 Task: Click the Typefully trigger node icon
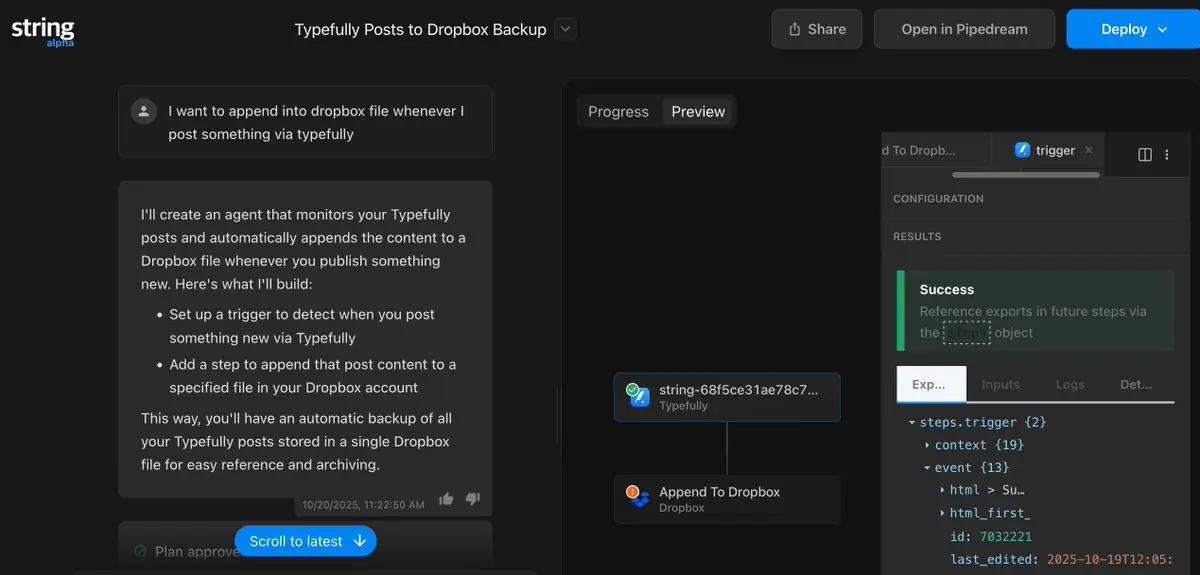pyautogui.click(x=637, y=397)
